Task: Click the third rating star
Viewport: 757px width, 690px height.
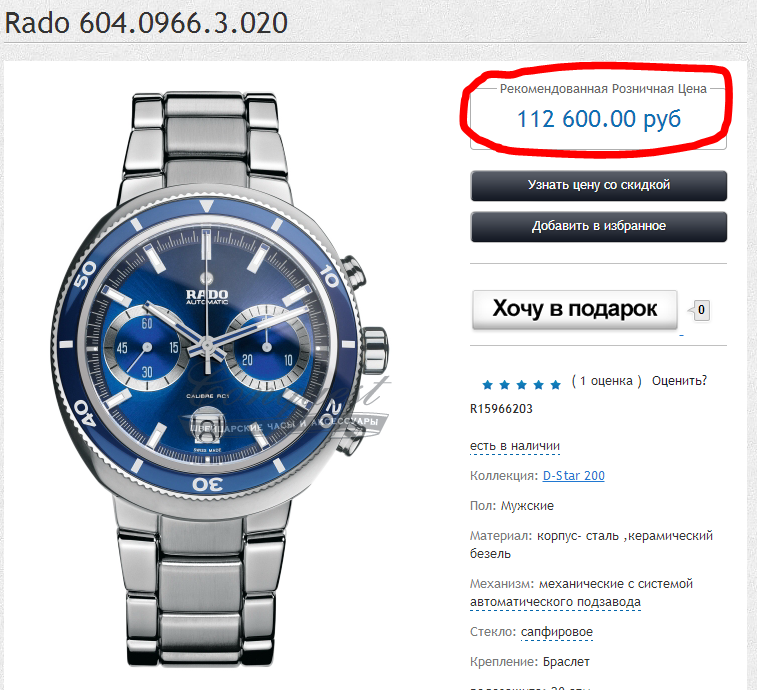Action: click(521, 384)
